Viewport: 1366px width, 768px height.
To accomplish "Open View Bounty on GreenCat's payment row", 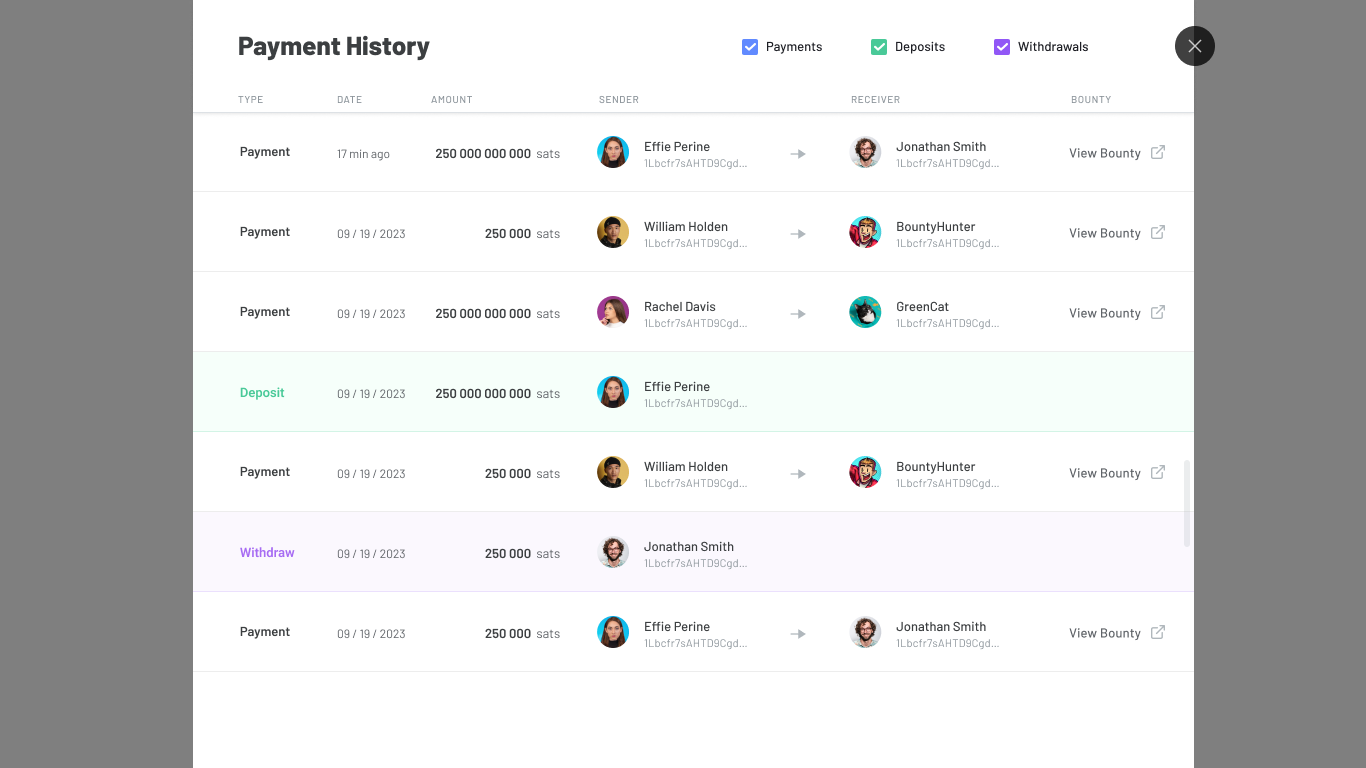I will tap(1104, 312).
